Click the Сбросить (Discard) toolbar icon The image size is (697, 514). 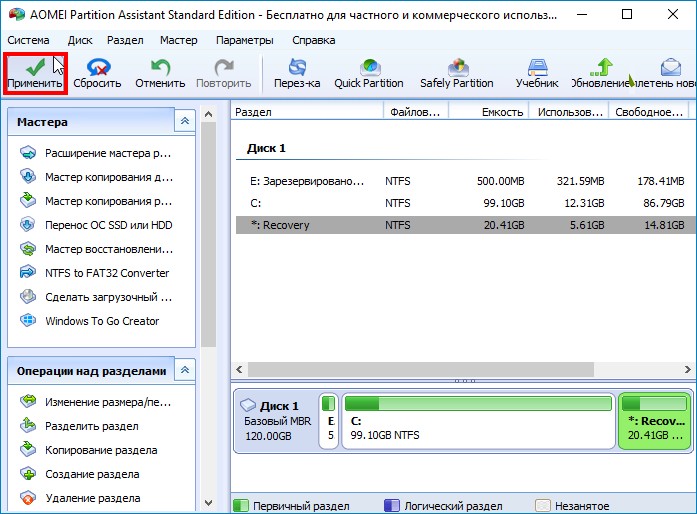tap(97, 73)
